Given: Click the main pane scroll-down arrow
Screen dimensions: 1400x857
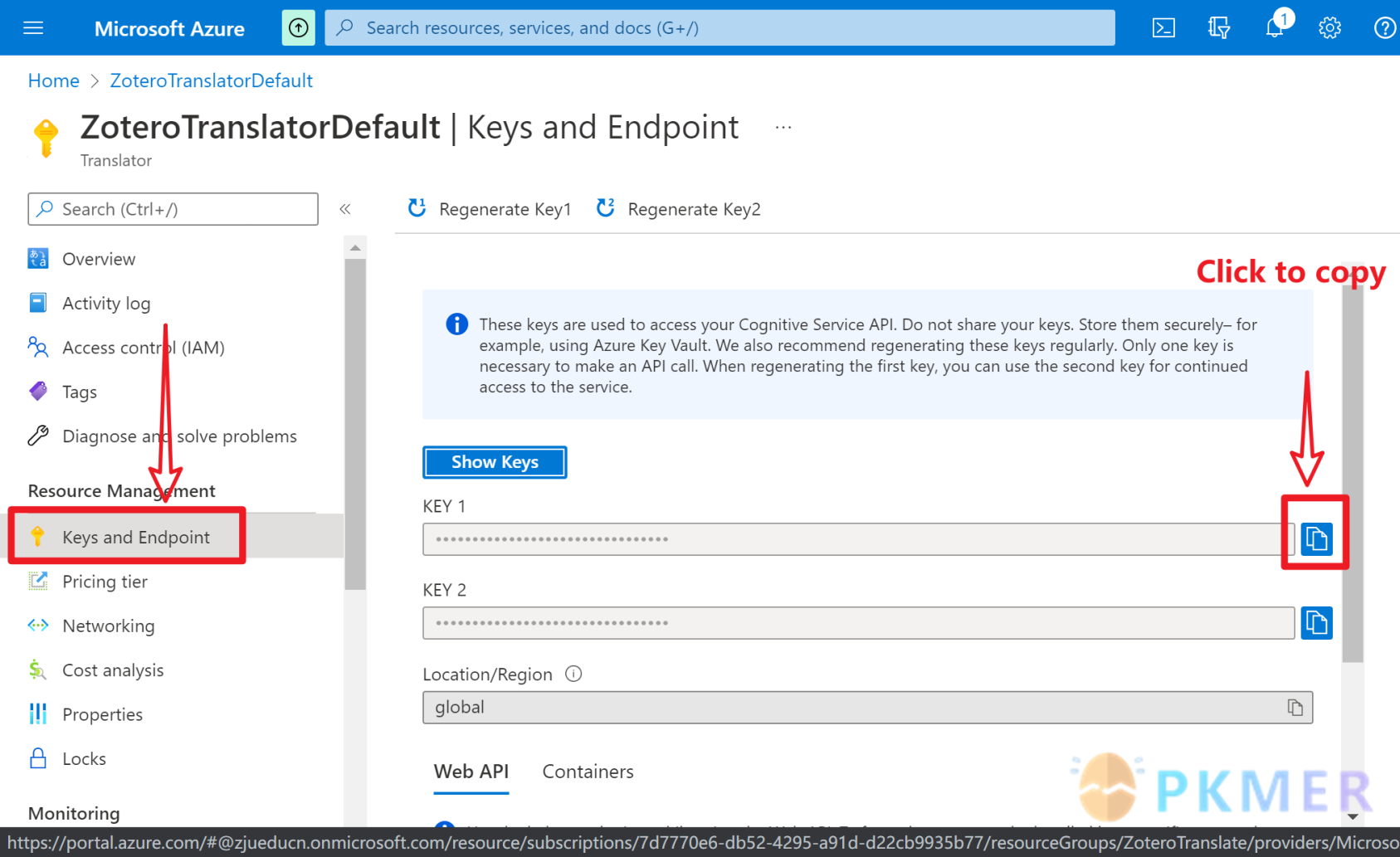Looking at the screenshot, I should point(1353,816).
